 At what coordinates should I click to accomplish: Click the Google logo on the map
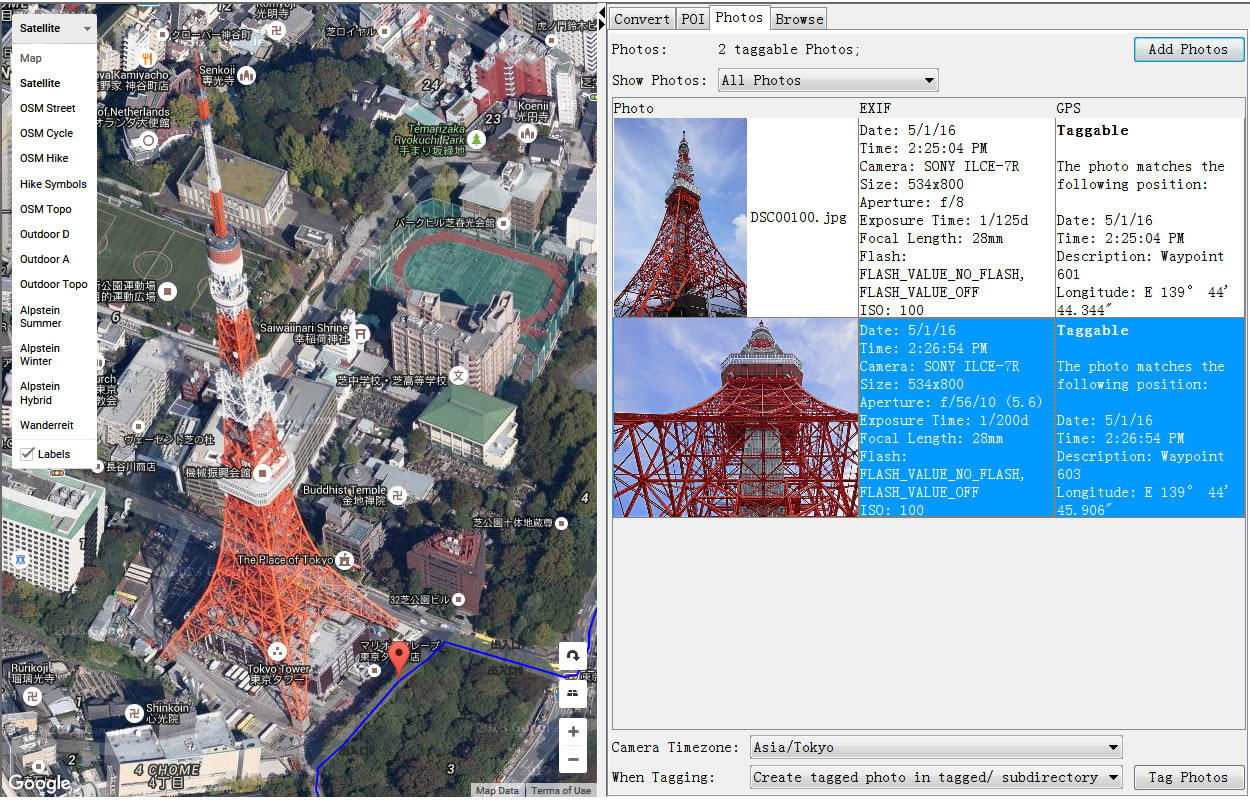tap(40, 783)
